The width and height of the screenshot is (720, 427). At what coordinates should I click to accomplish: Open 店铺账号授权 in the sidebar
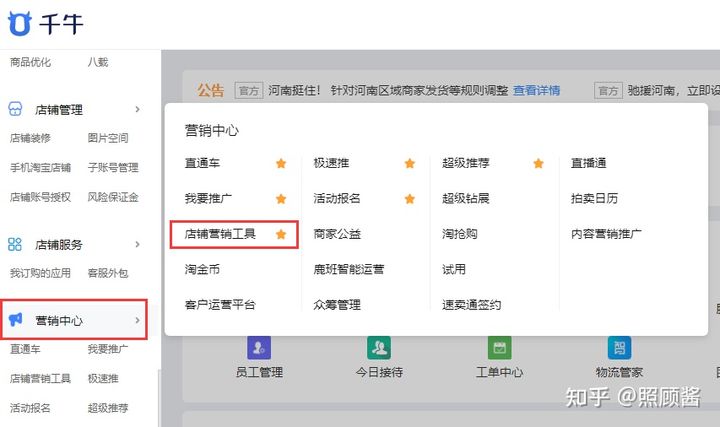pos(40,197)
